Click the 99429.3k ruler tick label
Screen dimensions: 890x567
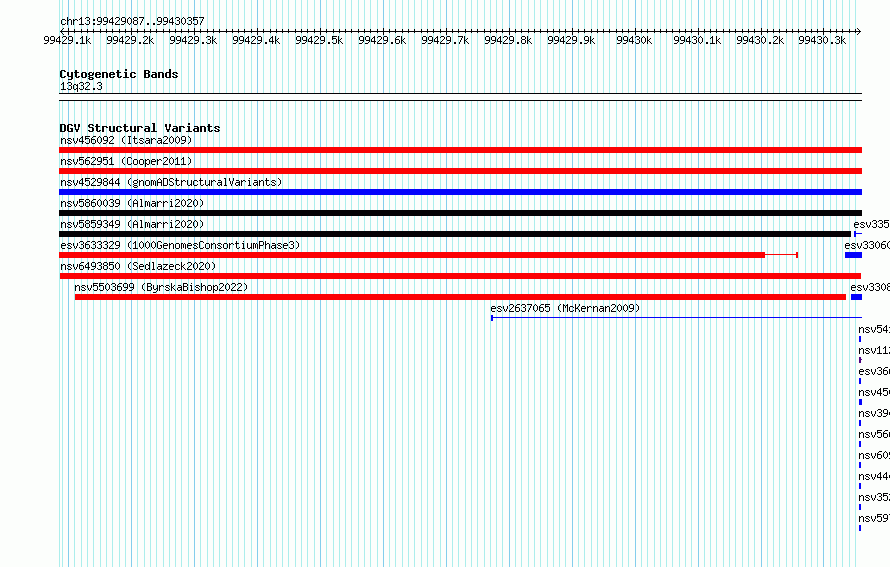[193, 40]
